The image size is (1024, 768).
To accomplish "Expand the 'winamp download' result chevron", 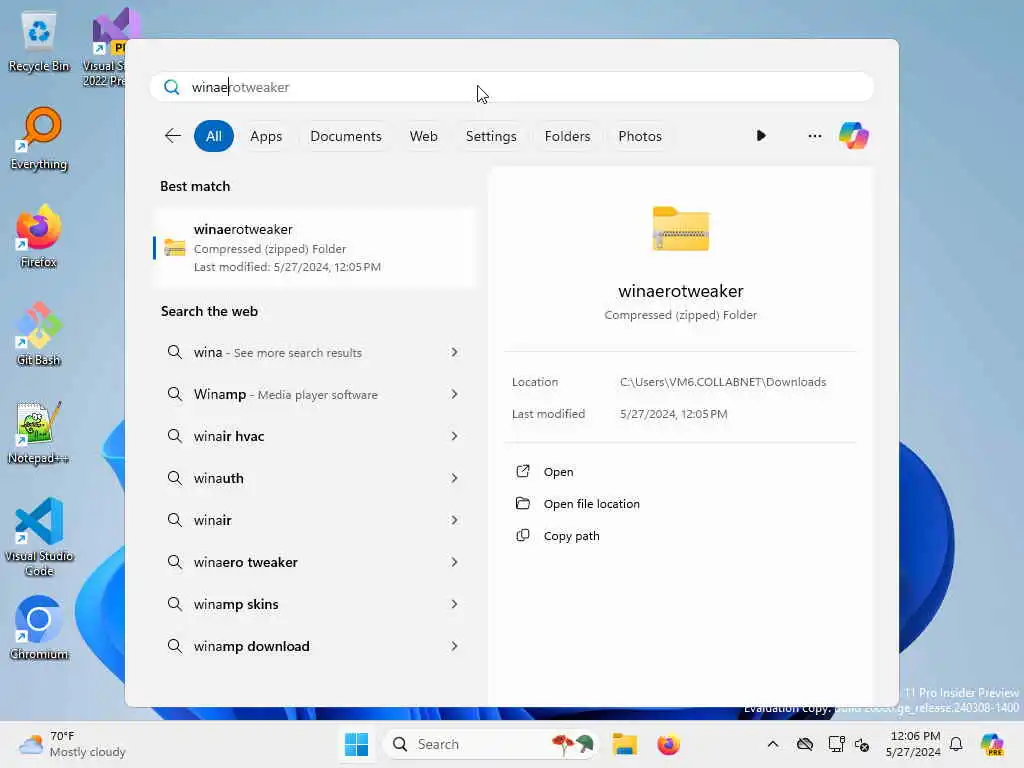I will click(x=454, y=646).
